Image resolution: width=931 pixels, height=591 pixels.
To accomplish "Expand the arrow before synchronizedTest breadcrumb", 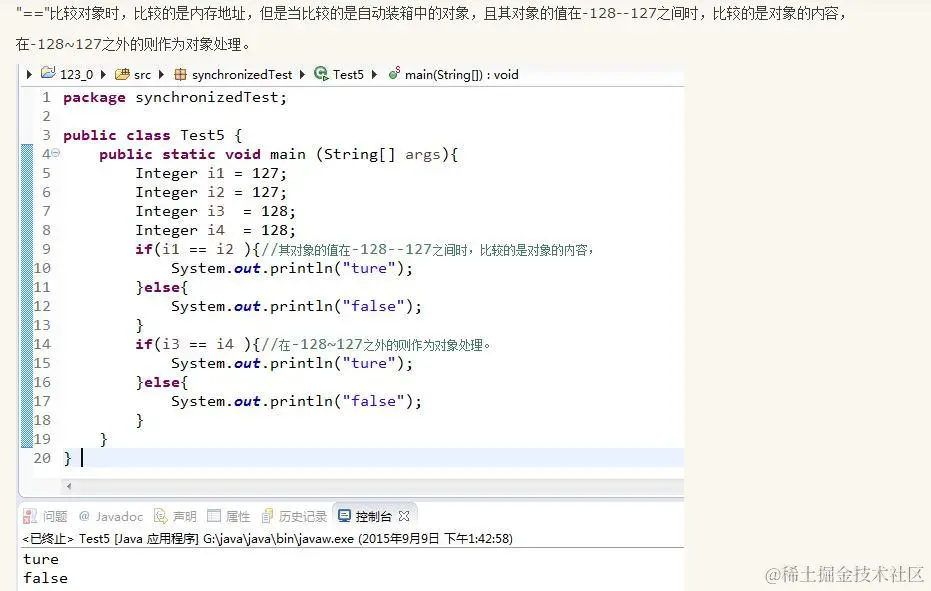I will [161, 74].
